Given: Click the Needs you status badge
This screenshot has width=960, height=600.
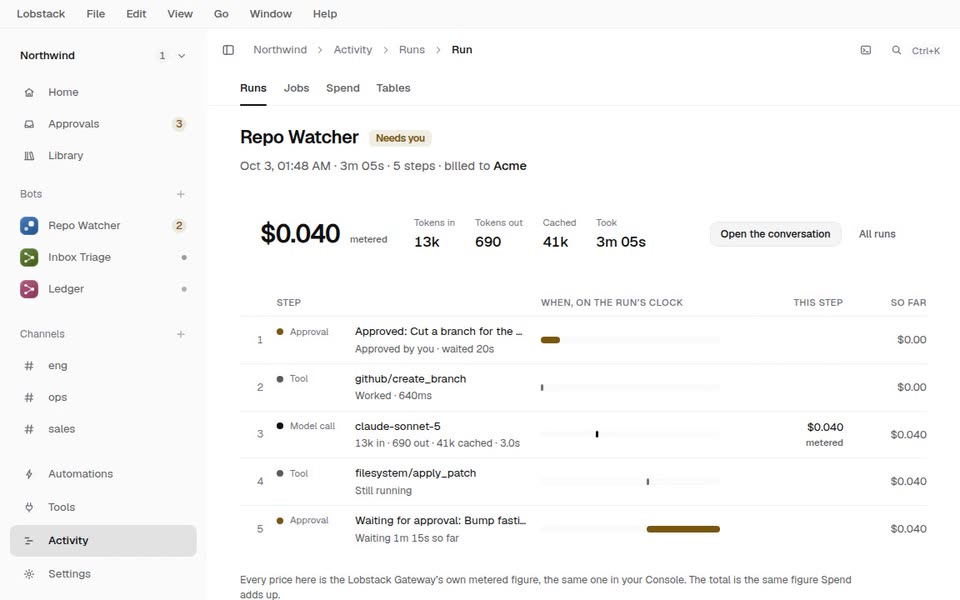Looking at the screenshot, I should [400, 138].
